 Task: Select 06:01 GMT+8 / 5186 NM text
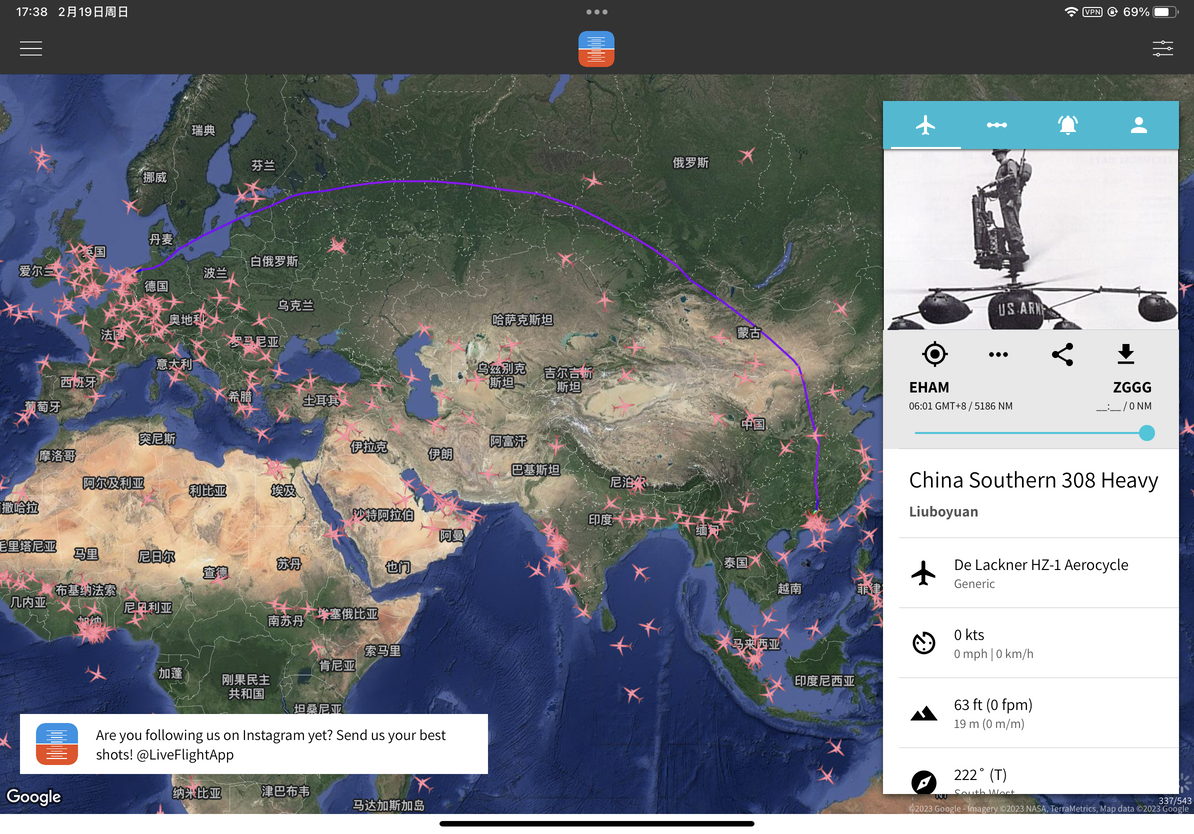point(960,407)
